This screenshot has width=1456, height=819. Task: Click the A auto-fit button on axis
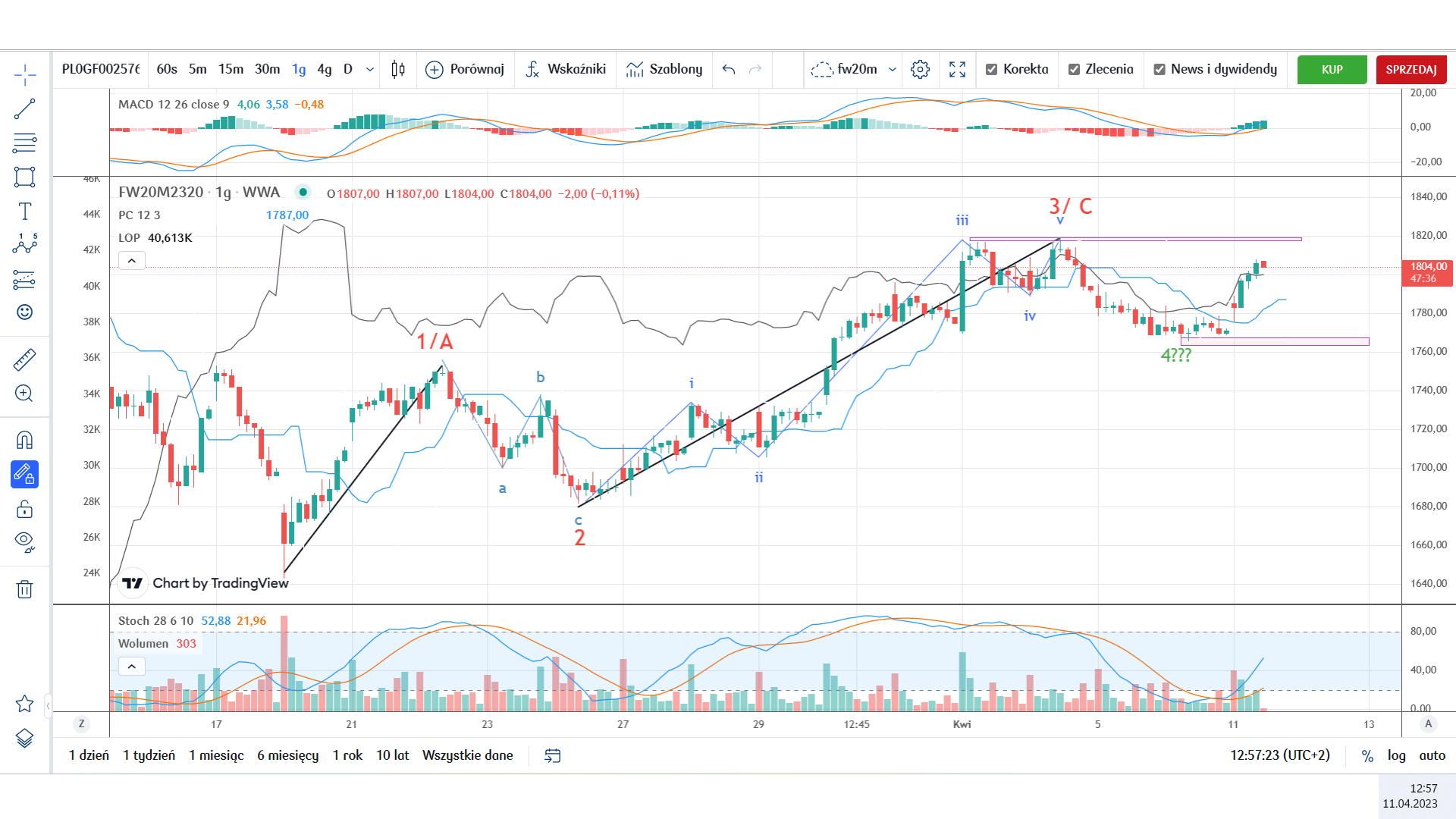tap(1429, 724)
